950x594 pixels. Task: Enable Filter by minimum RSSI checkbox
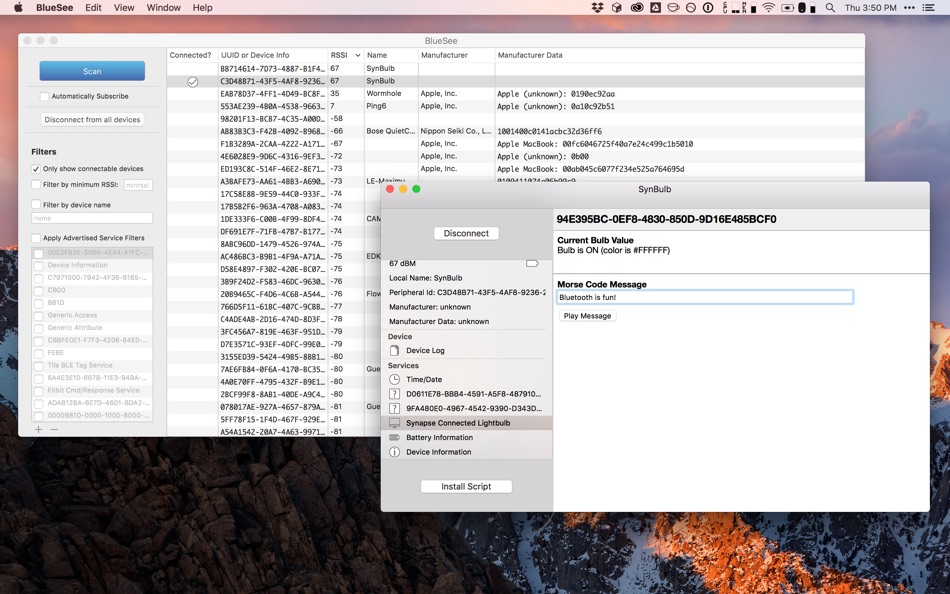click(x=36, y=184)
